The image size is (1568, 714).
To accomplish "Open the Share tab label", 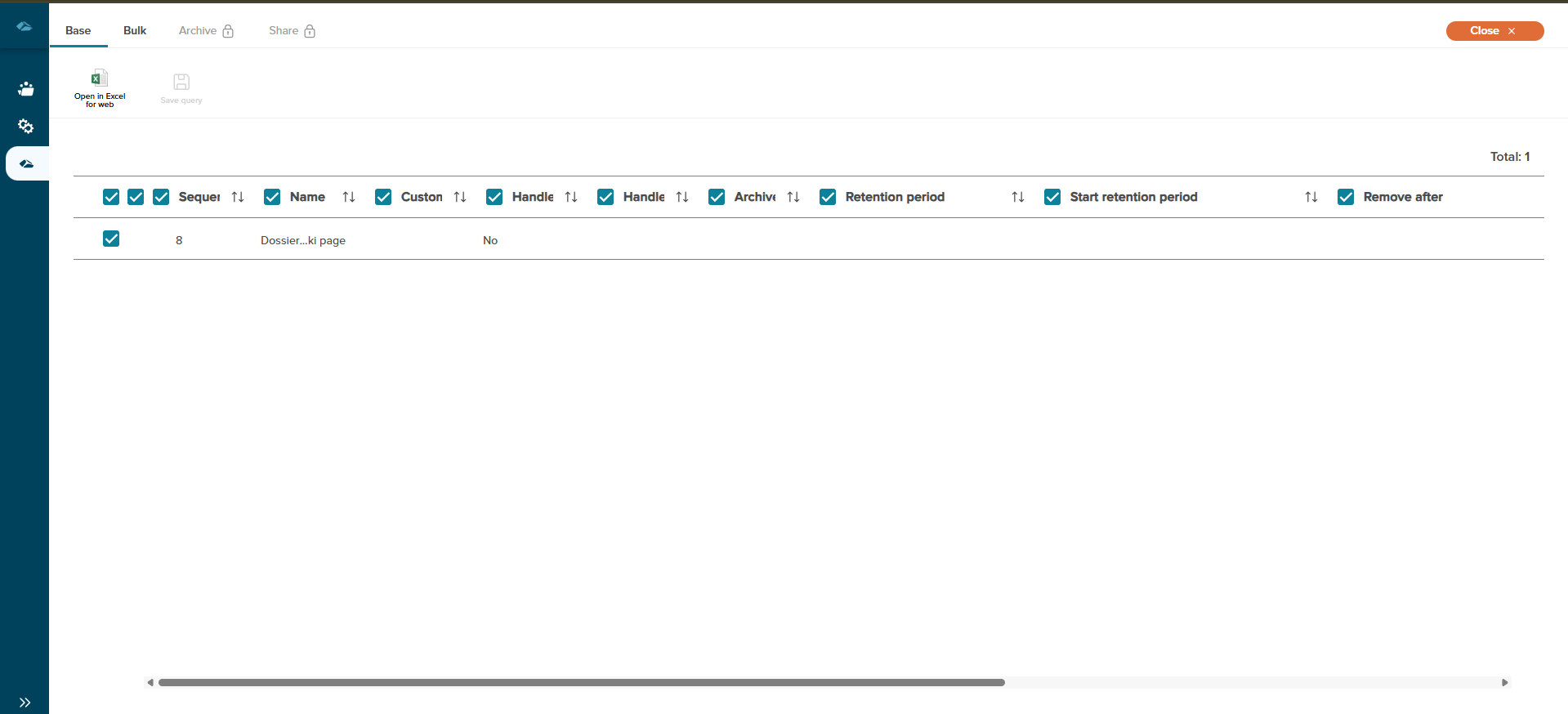I will pos(284,30).
